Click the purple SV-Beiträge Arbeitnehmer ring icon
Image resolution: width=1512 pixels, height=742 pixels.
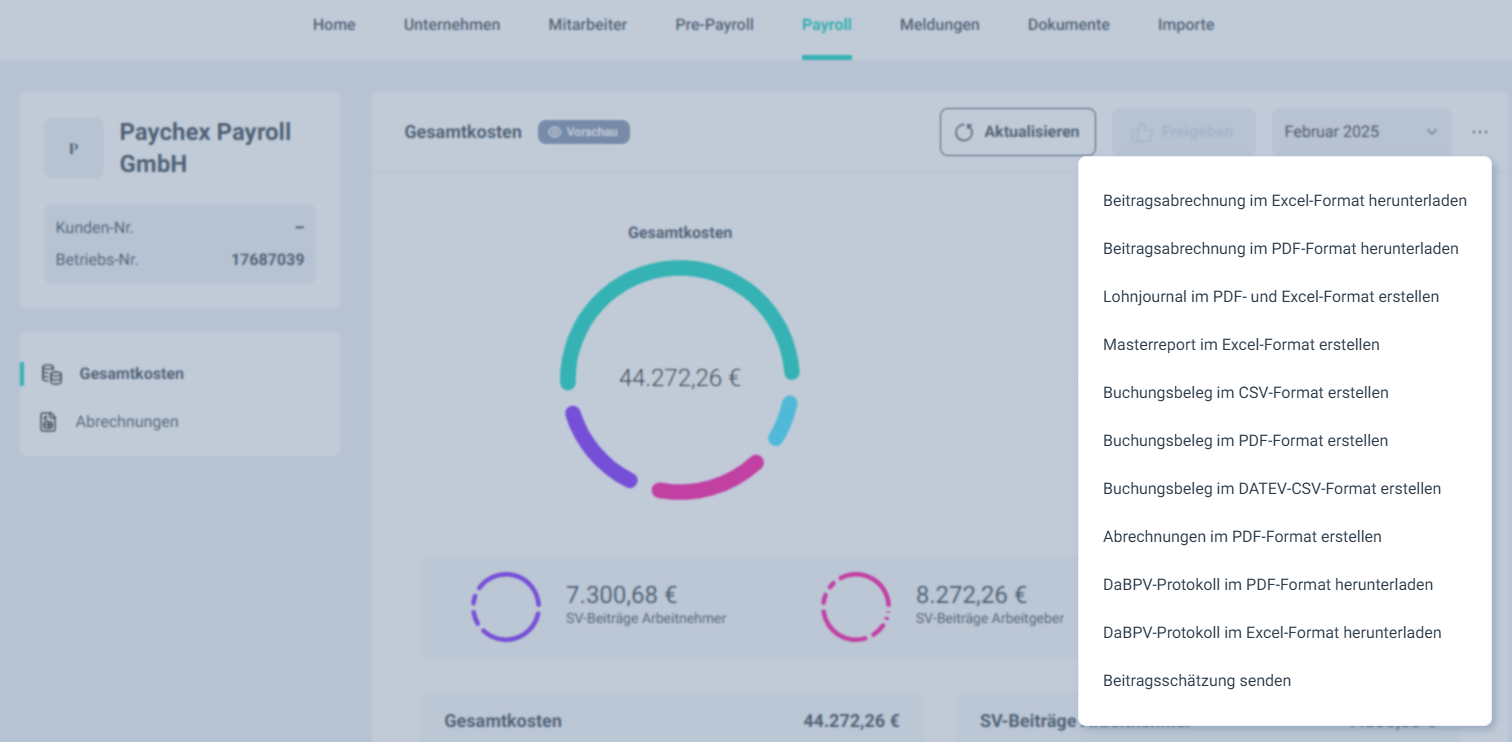pyautogui.click(x=506, y=606)
